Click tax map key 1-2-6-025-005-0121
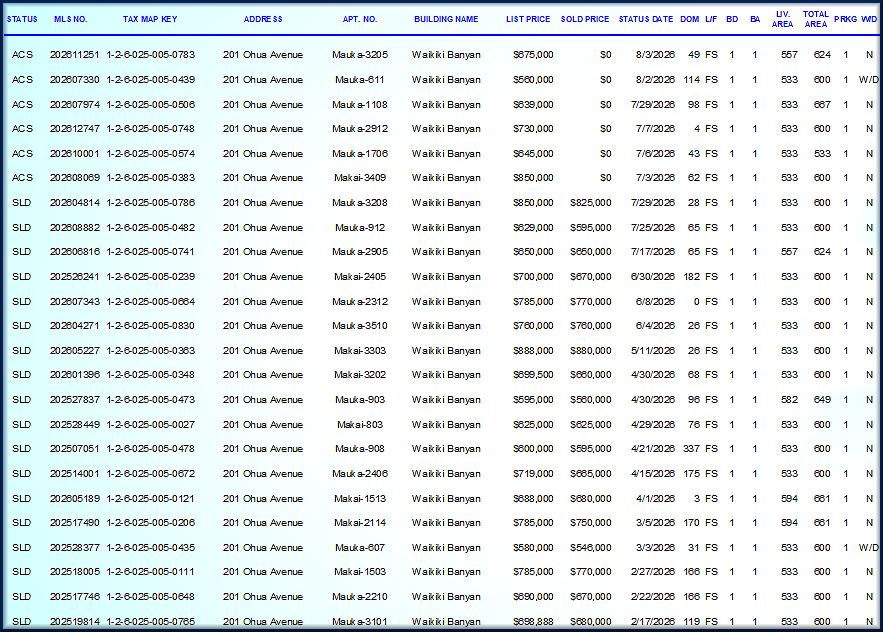 pos(150,499)
